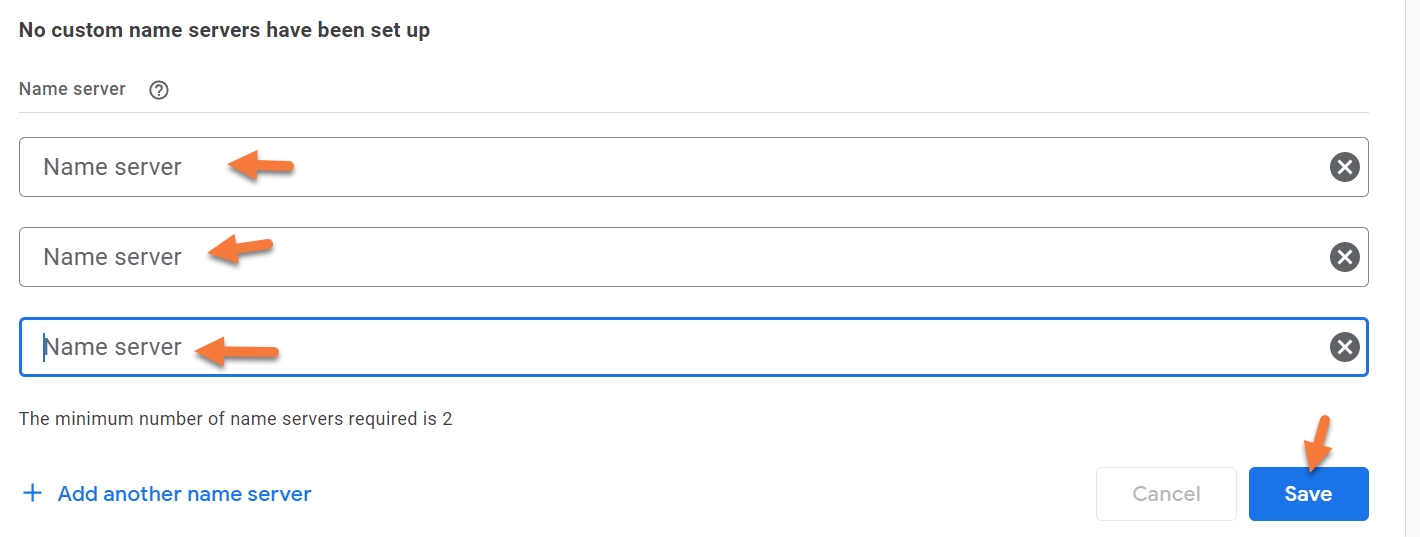Click the minimum name servers required note
The image size is (1420, 537).
(x=235, y=418)
